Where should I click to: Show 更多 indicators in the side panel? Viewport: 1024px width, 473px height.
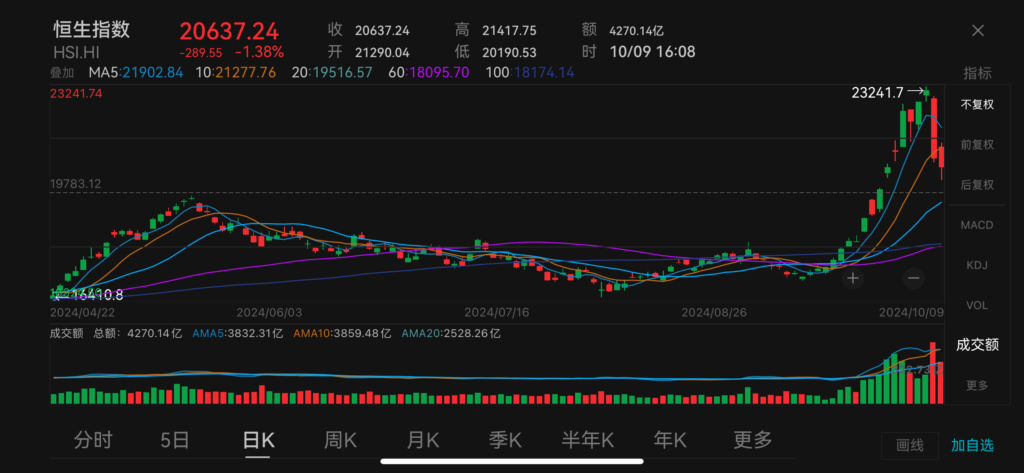(977, 385)
